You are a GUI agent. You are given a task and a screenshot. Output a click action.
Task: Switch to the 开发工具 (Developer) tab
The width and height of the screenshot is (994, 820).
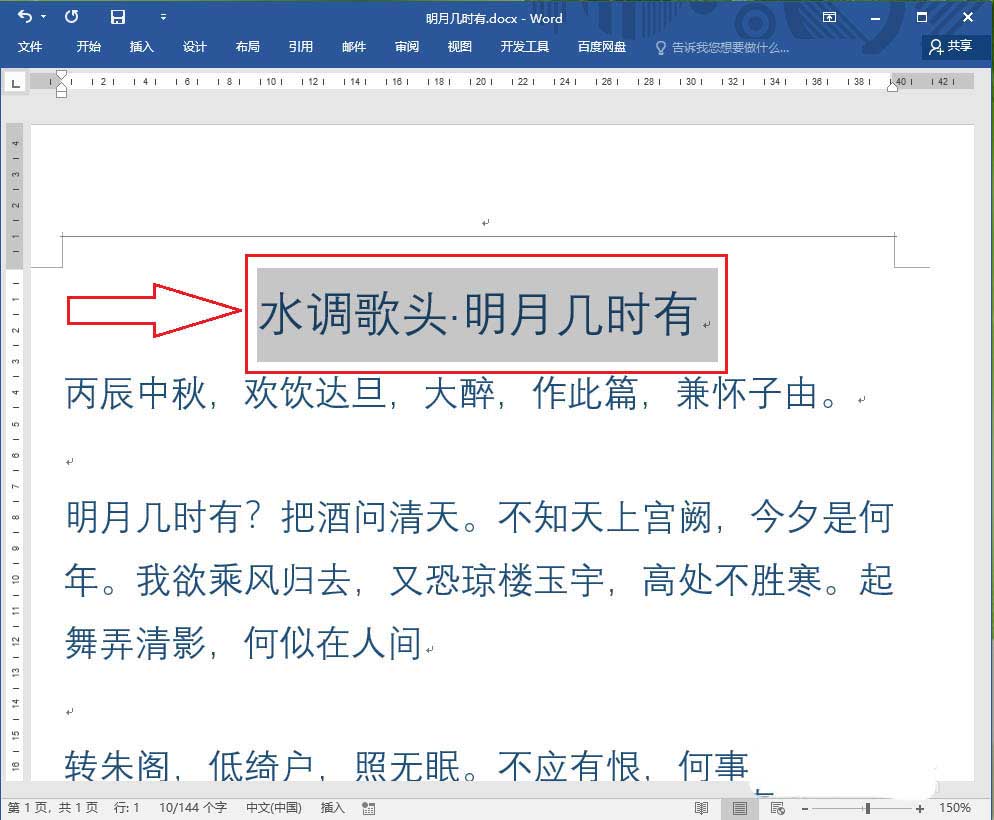pyautogui.click(x=524, y=46)
